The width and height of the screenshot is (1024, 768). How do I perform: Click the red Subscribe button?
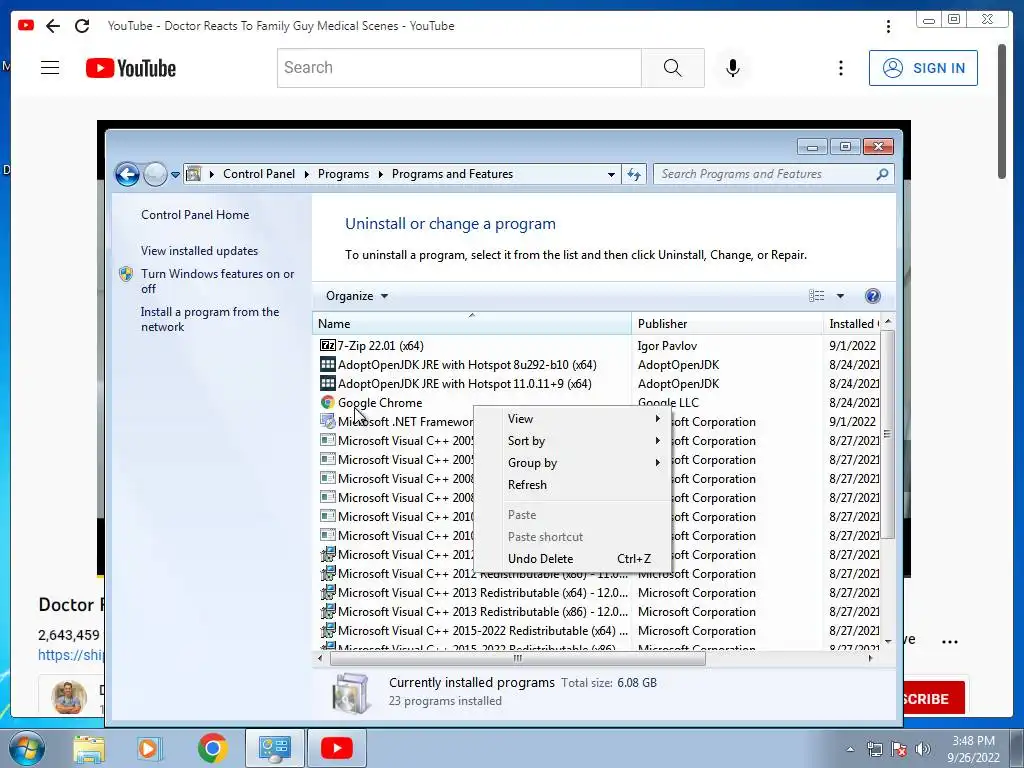pos(933,699)
